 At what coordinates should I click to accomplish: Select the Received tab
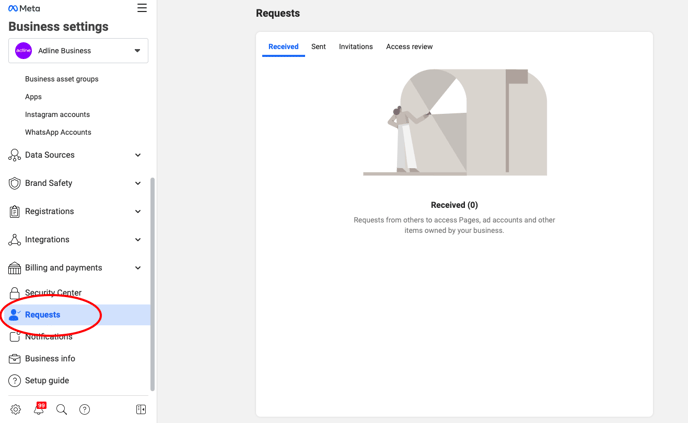point(283,47)
